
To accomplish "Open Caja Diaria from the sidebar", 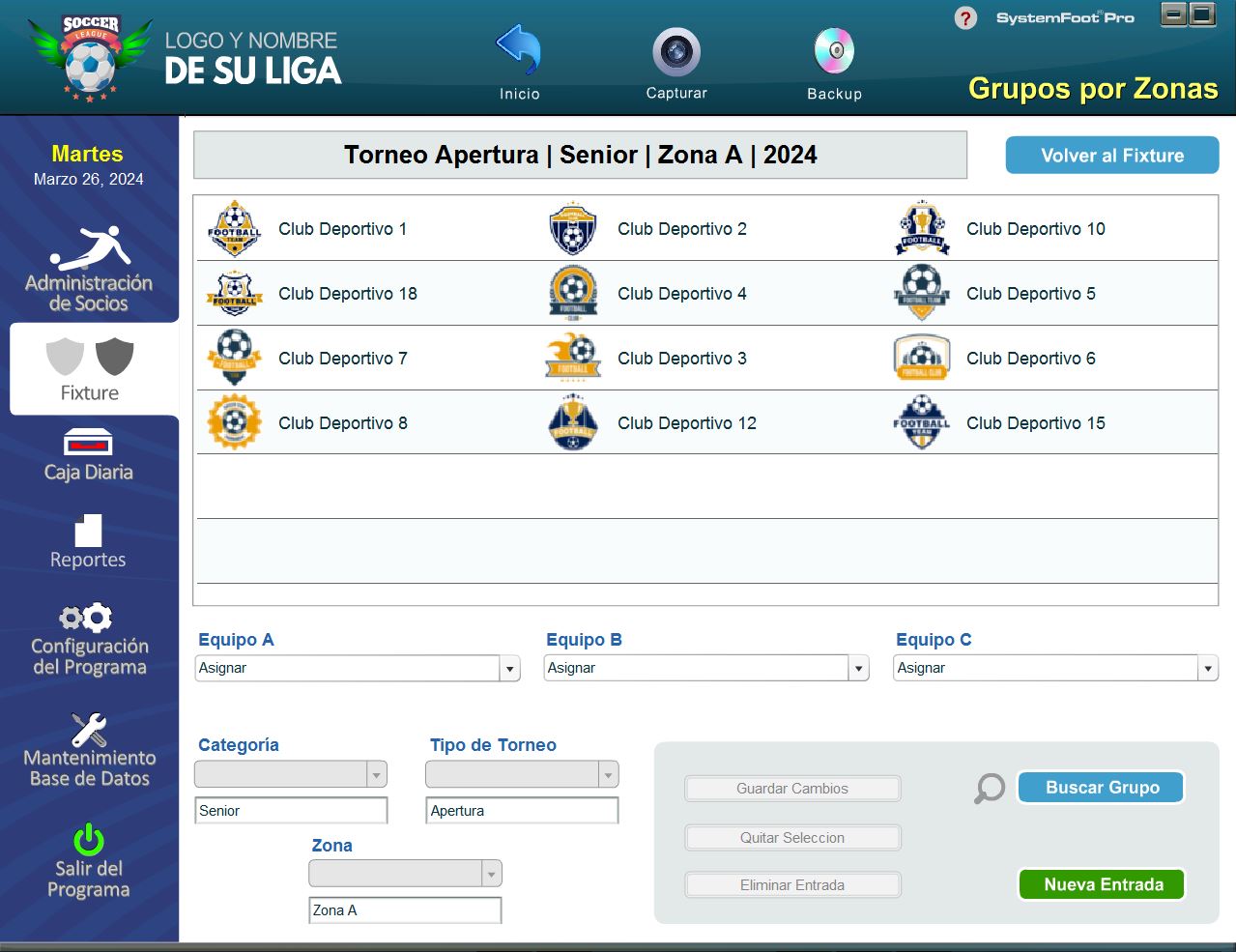I will pos(89,456).
